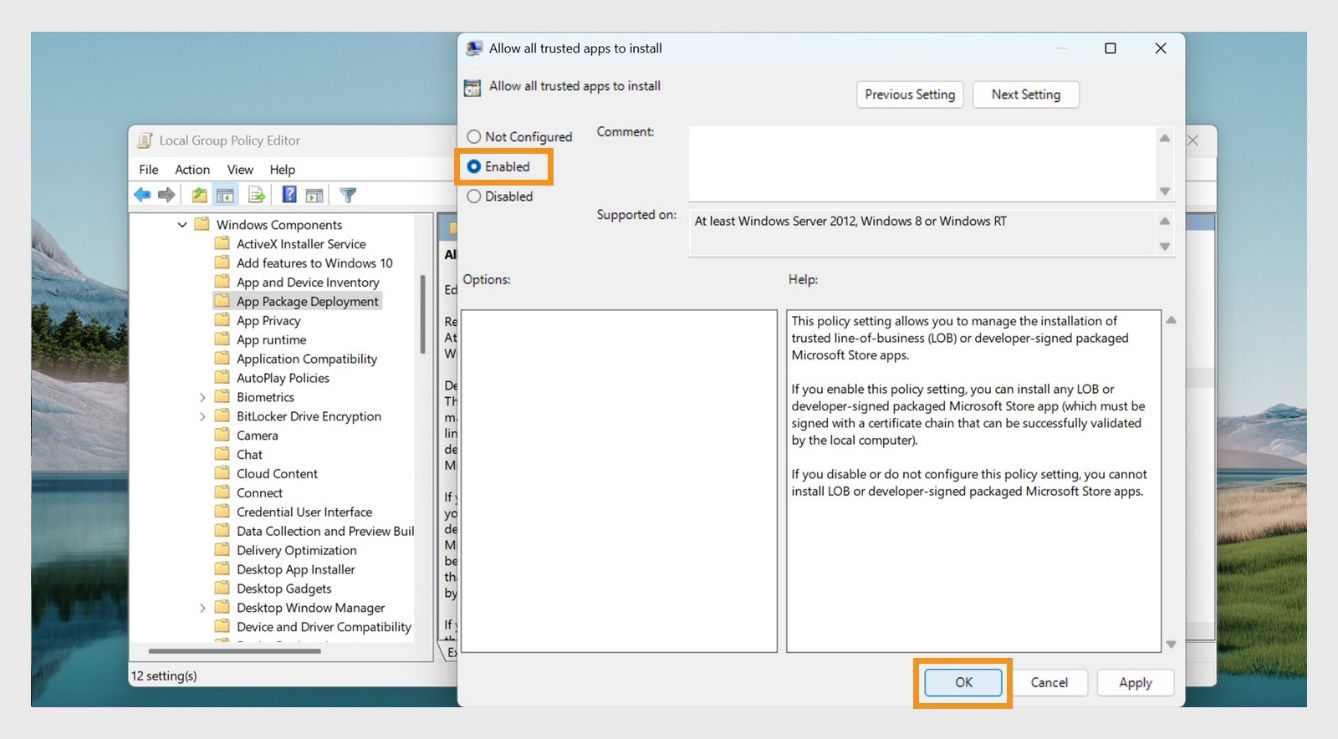The height and width of the screenshot is (739, 1338).
Task: Select AutoPlay Policies tree item
Action: pyautogui.click(x=282, y=378)
